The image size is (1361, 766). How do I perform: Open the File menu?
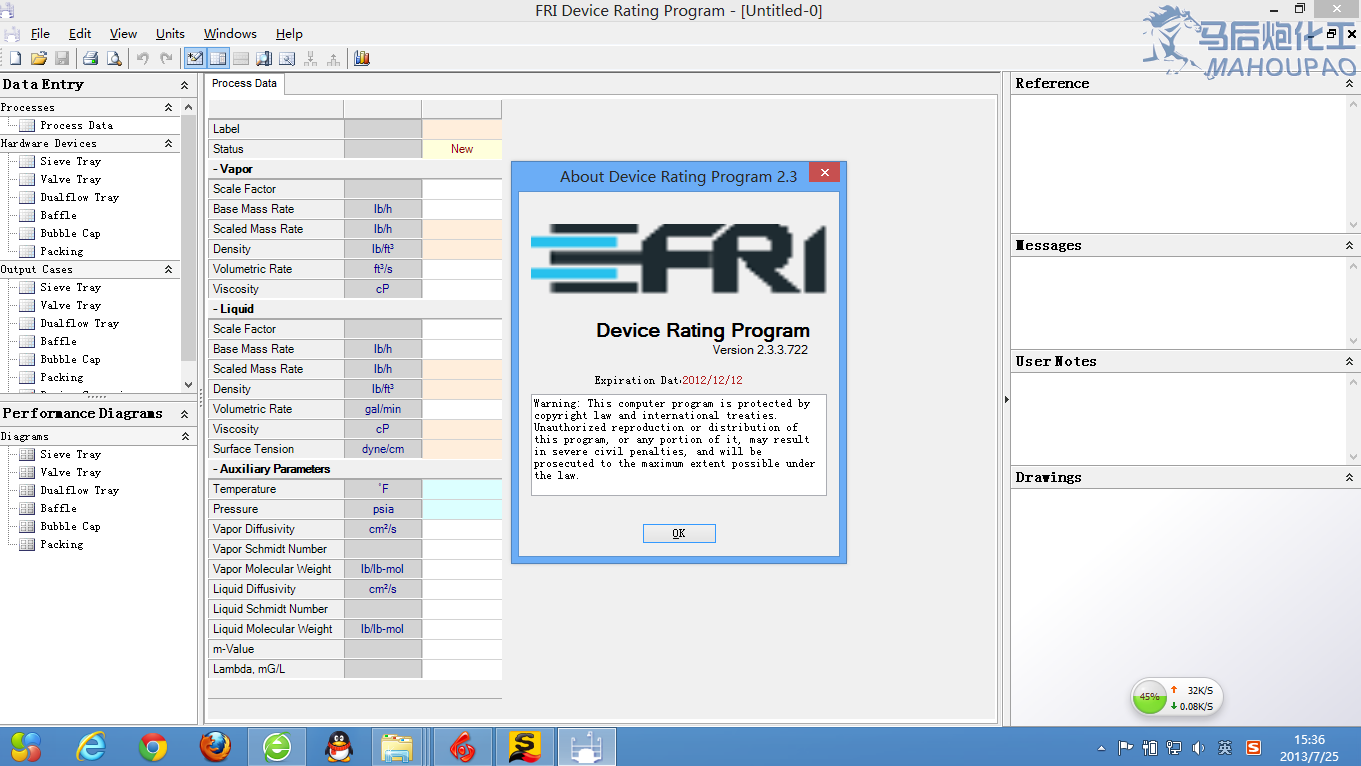pos(40,34)
